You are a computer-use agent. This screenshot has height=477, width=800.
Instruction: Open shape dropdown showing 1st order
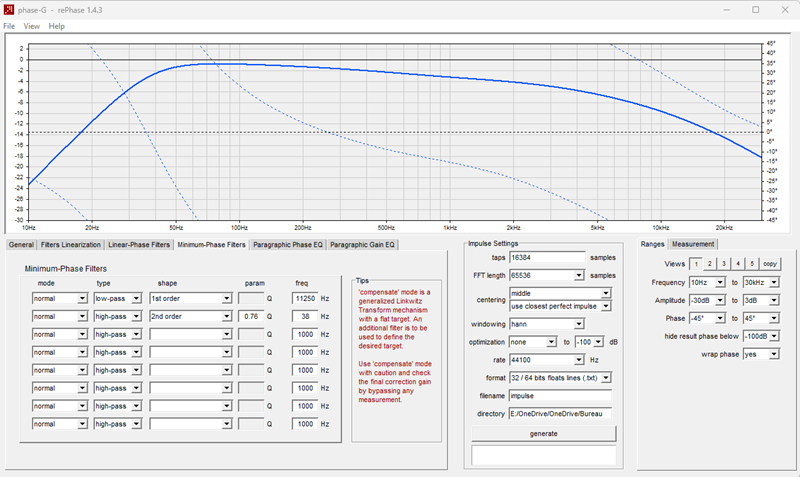tap(190, 298)
